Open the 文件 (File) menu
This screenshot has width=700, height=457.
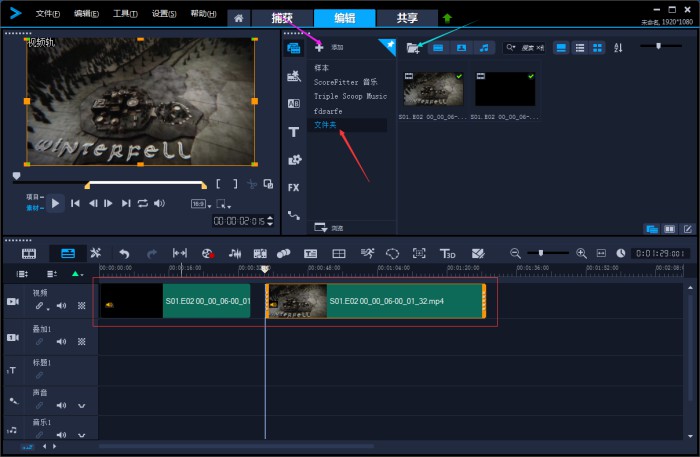point(47,14)
